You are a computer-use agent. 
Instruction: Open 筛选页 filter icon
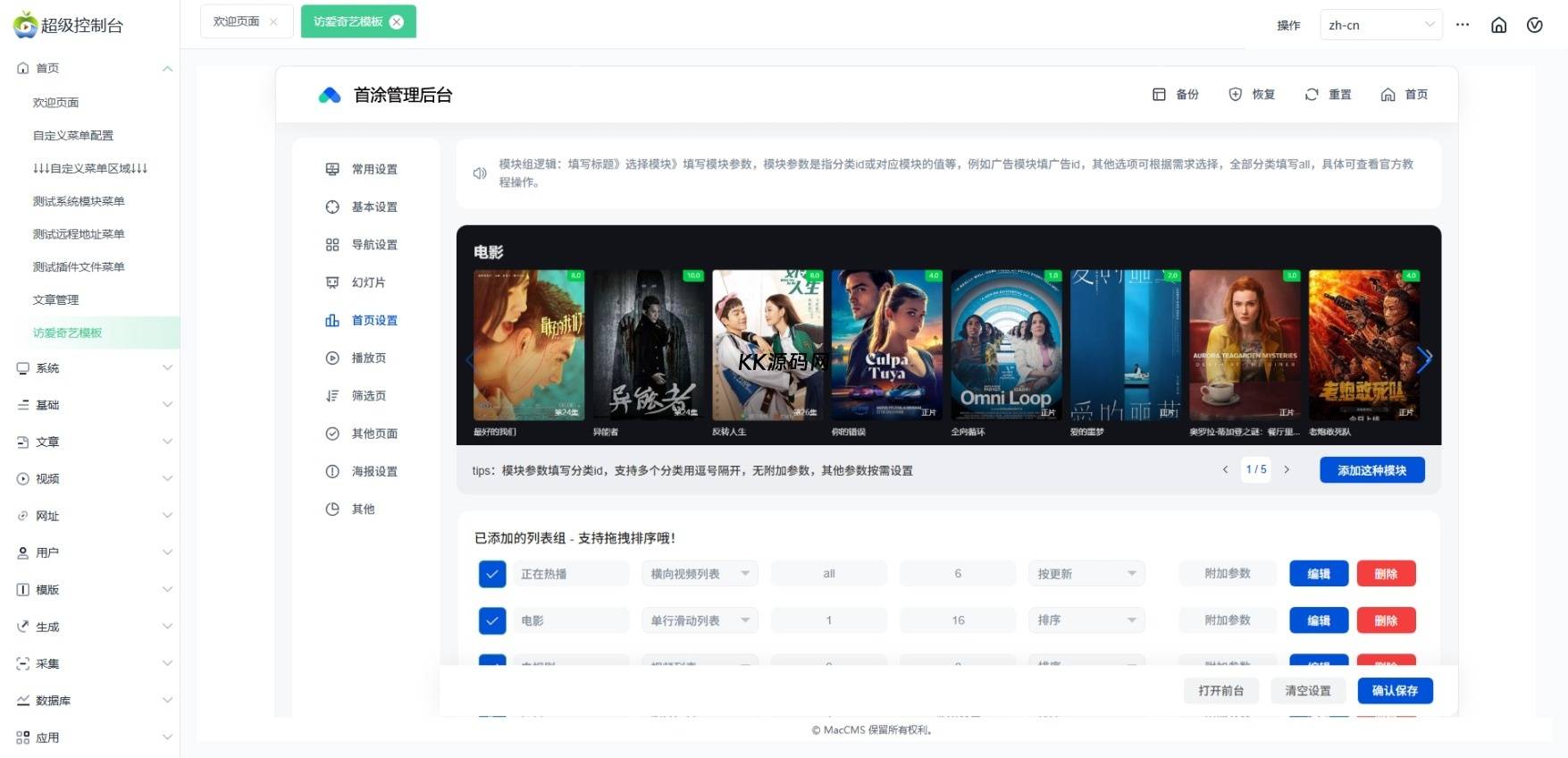(332, 396)
